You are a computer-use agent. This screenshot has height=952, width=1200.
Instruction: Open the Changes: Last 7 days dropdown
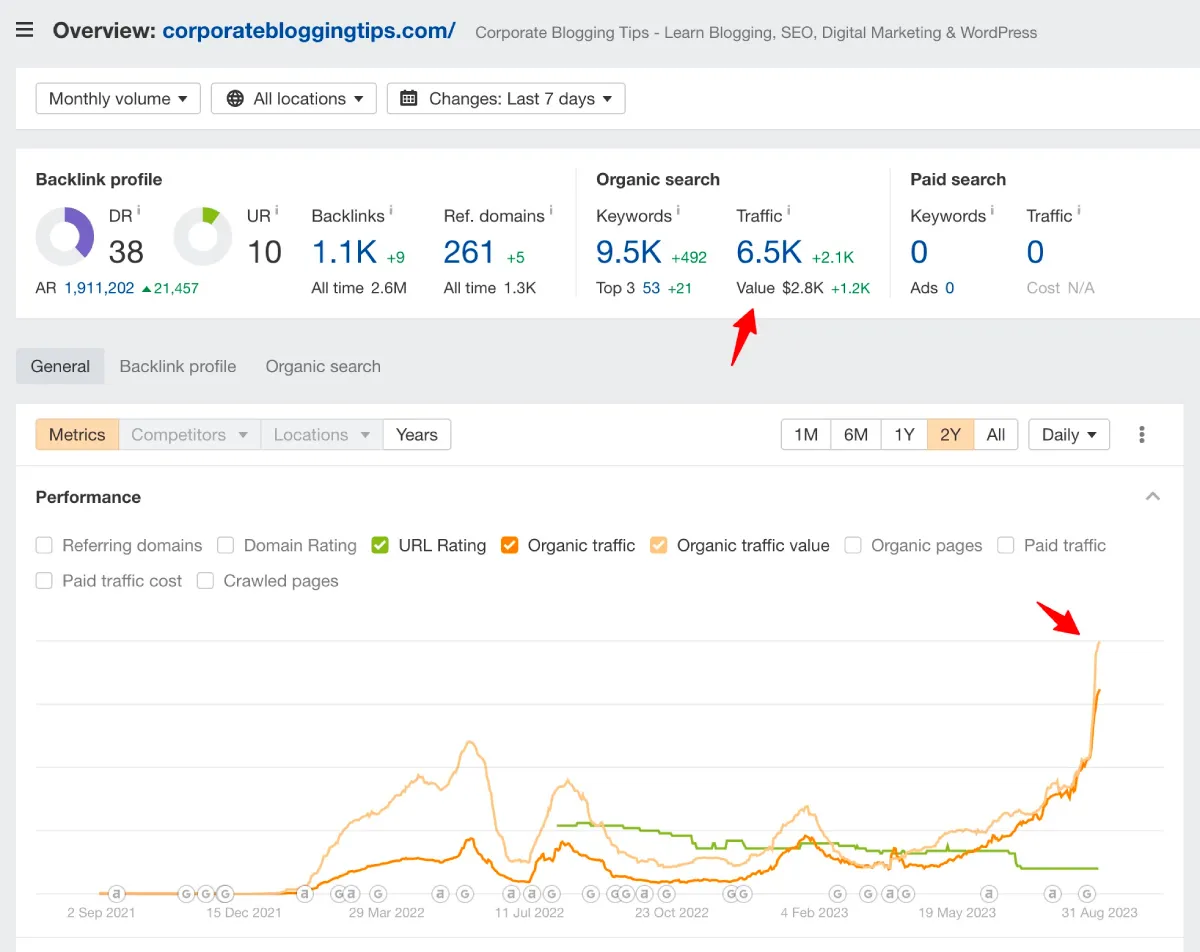pos(506,98)
